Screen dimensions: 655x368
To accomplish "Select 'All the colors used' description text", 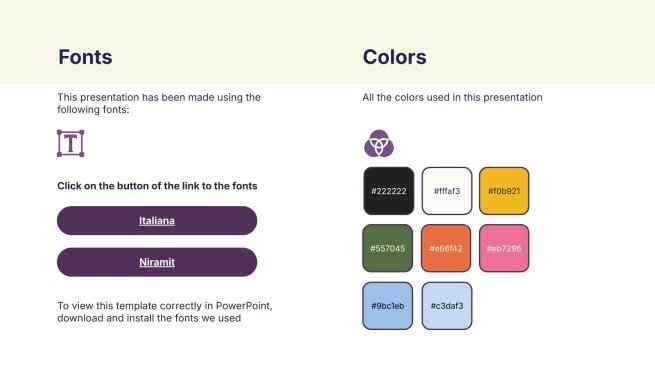I will [x=452, y=97].
